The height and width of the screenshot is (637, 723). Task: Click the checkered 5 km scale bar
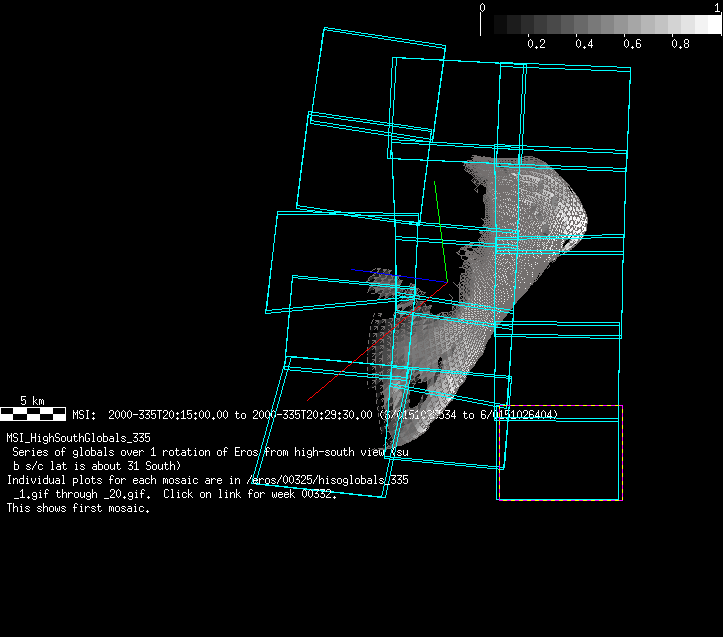pos(33,412)
